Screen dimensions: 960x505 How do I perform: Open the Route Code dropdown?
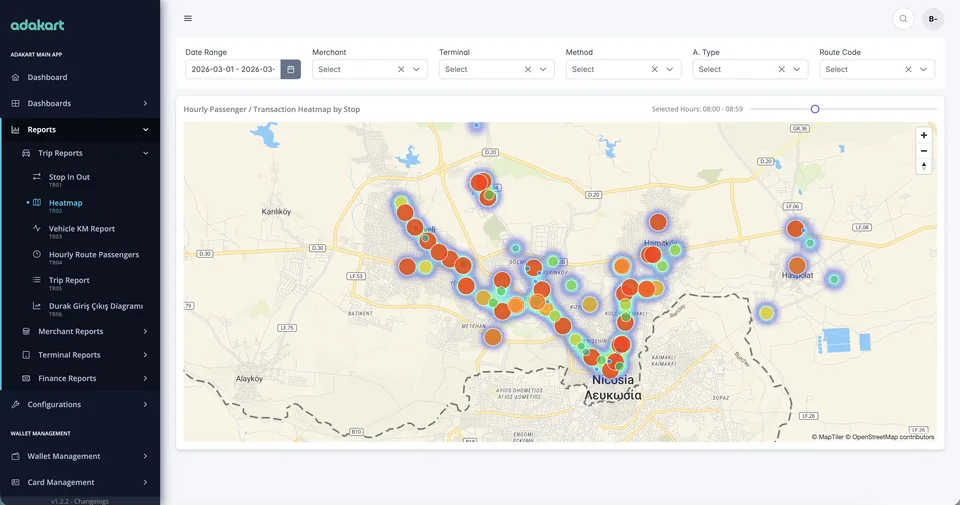point(923,69)
